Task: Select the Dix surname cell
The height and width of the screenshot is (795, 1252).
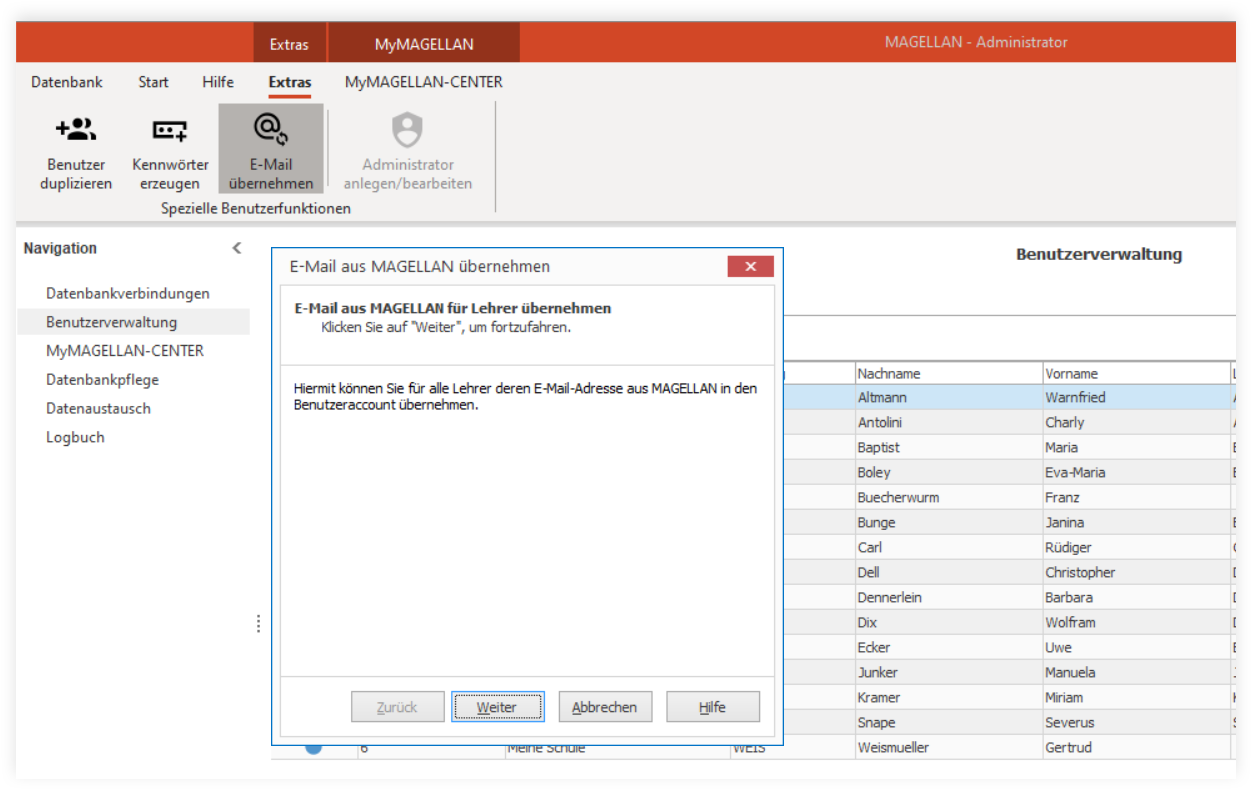Action: click(x=948, y=622)
